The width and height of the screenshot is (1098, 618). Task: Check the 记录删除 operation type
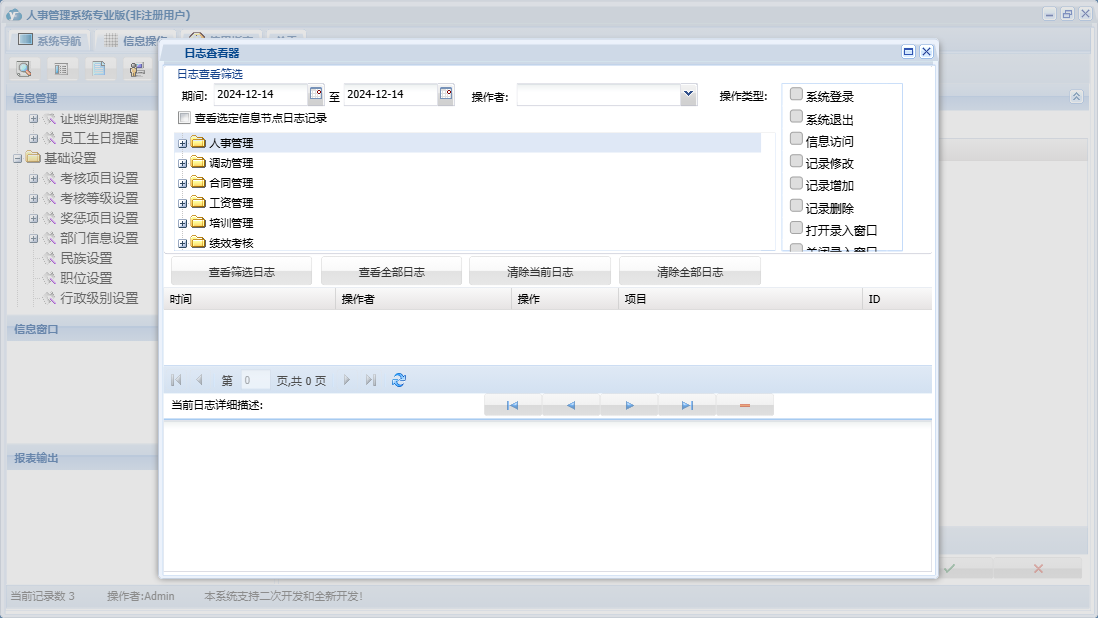[796, 206]
